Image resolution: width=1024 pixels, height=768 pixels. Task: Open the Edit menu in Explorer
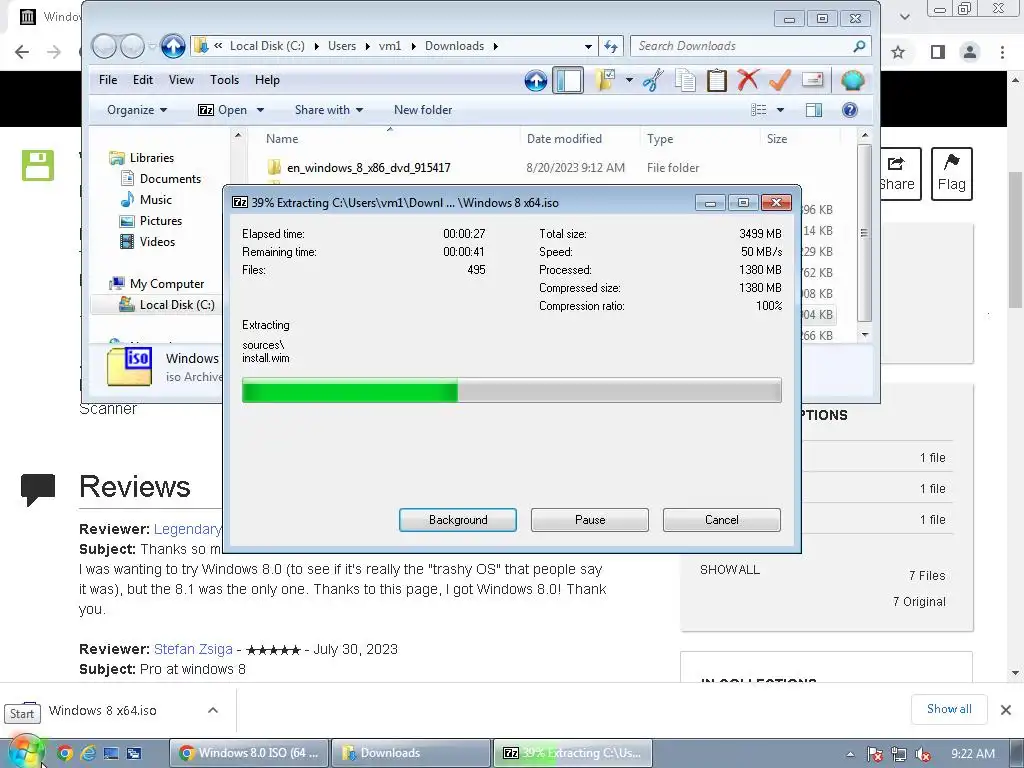pyautogui.click(x=142, y=80)
